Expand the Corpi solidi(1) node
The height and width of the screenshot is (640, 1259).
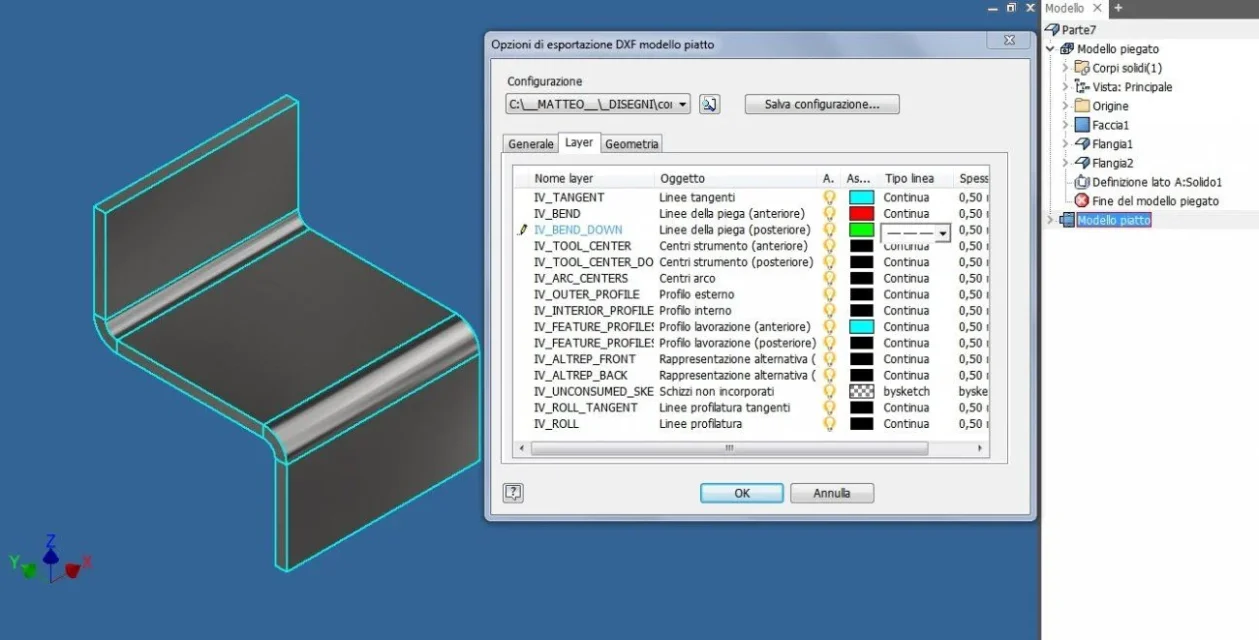[x=1066, y=68]
